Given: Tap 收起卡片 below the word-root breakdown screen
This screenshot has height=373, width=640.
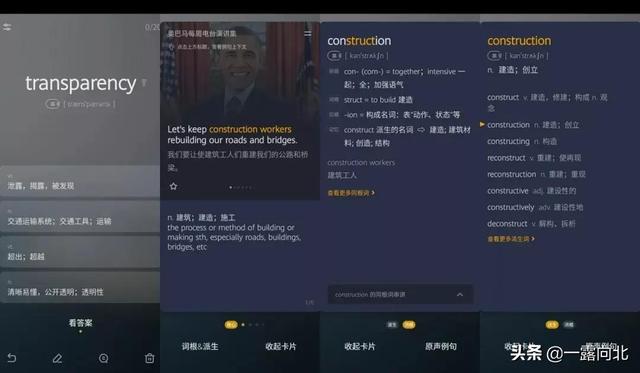Looking at the screenshot, I should 360,346.
